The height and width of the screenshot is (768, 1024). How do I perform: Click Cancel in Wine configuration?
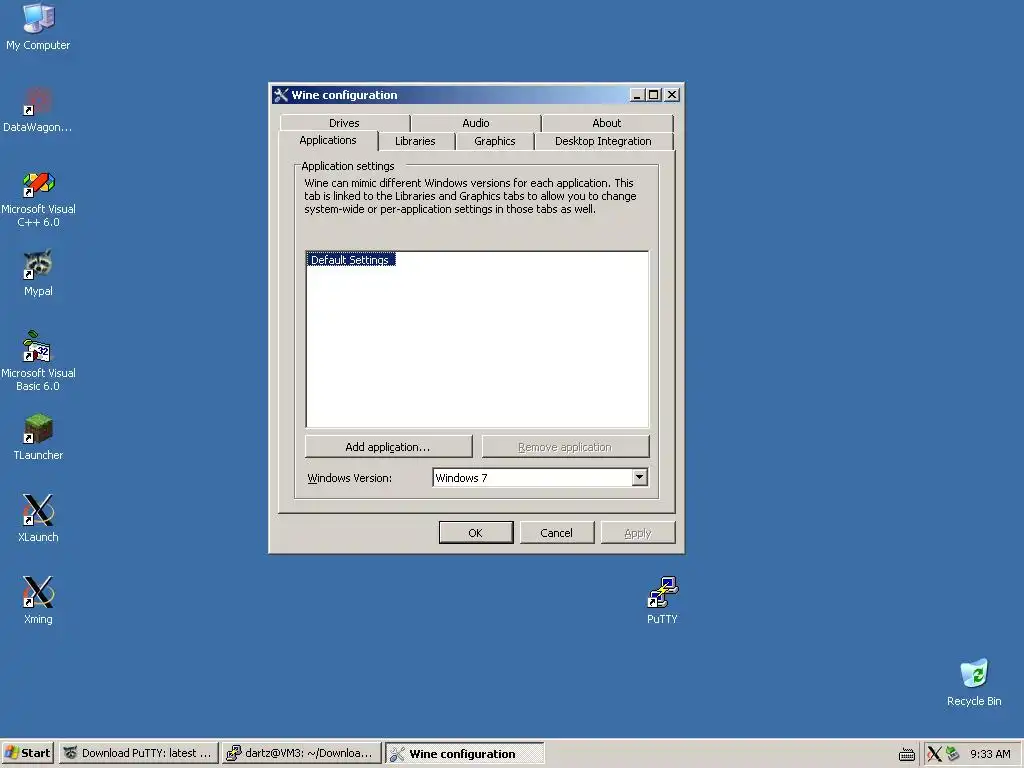tap(556, 533)
